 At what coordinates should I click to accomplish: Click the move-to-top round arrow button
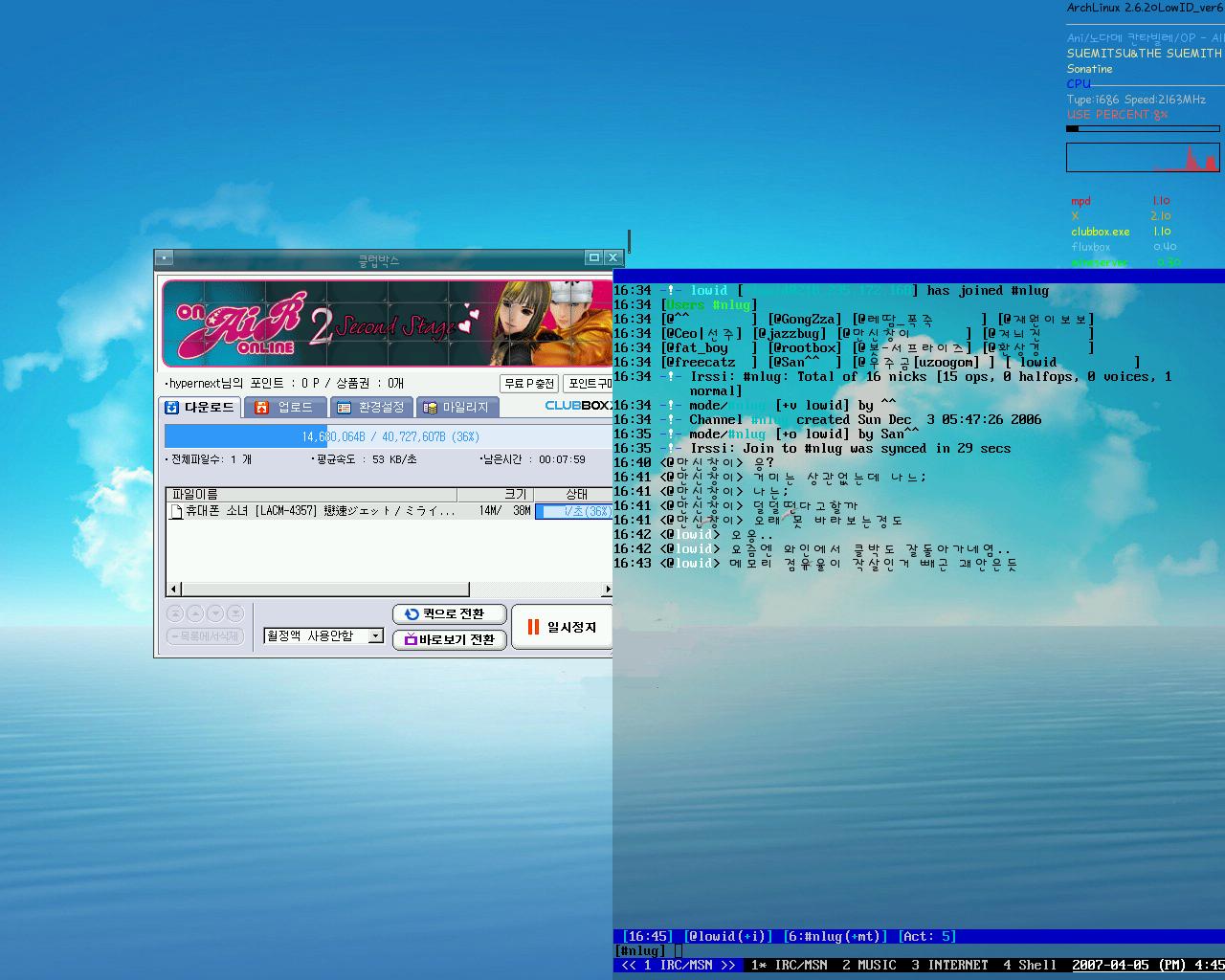pyautogui.click(x=175, y=613)
